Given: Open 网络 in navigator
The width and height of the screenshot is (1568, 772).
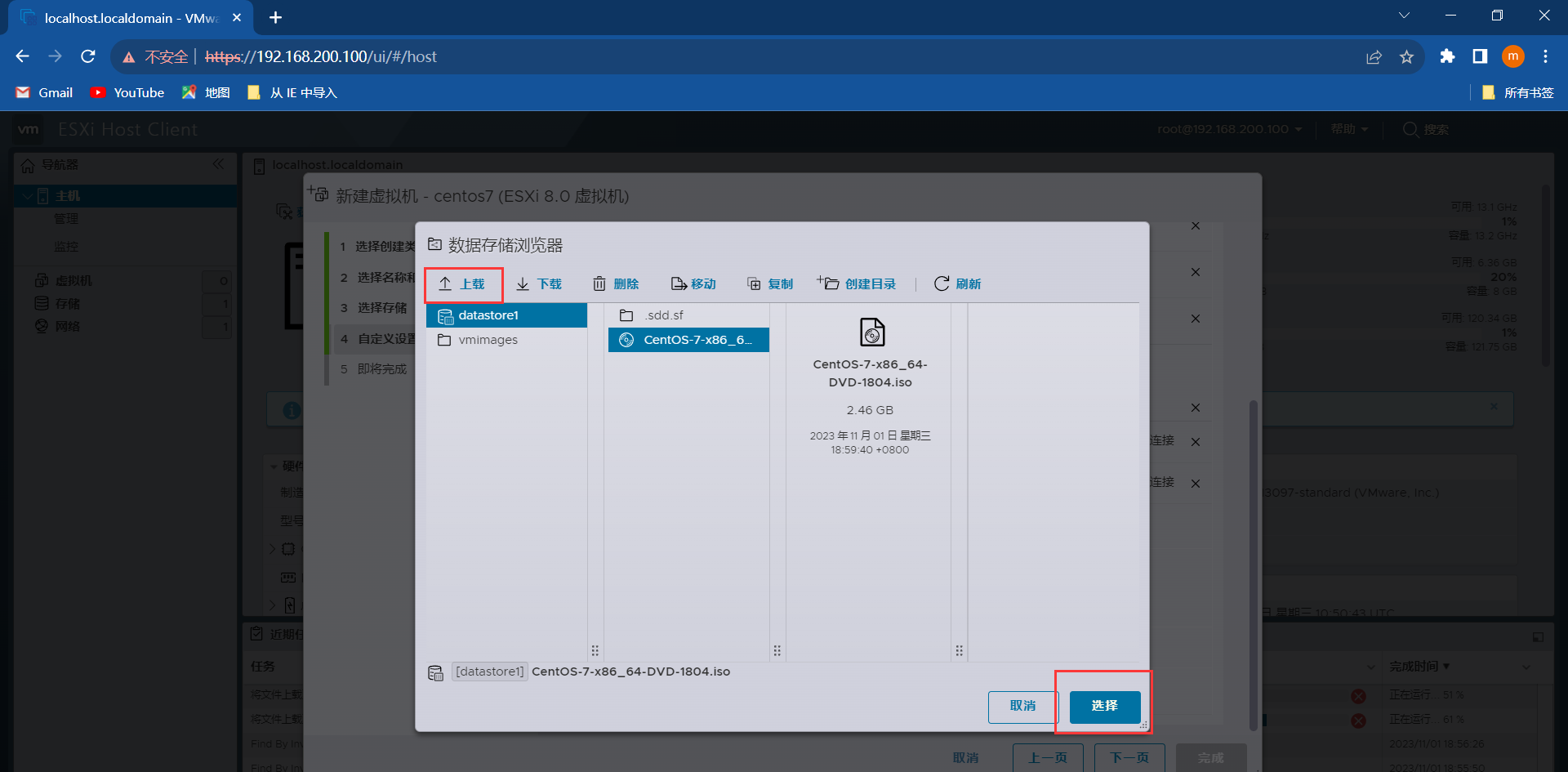Looking at the screenshot, I should click(68, 327).
